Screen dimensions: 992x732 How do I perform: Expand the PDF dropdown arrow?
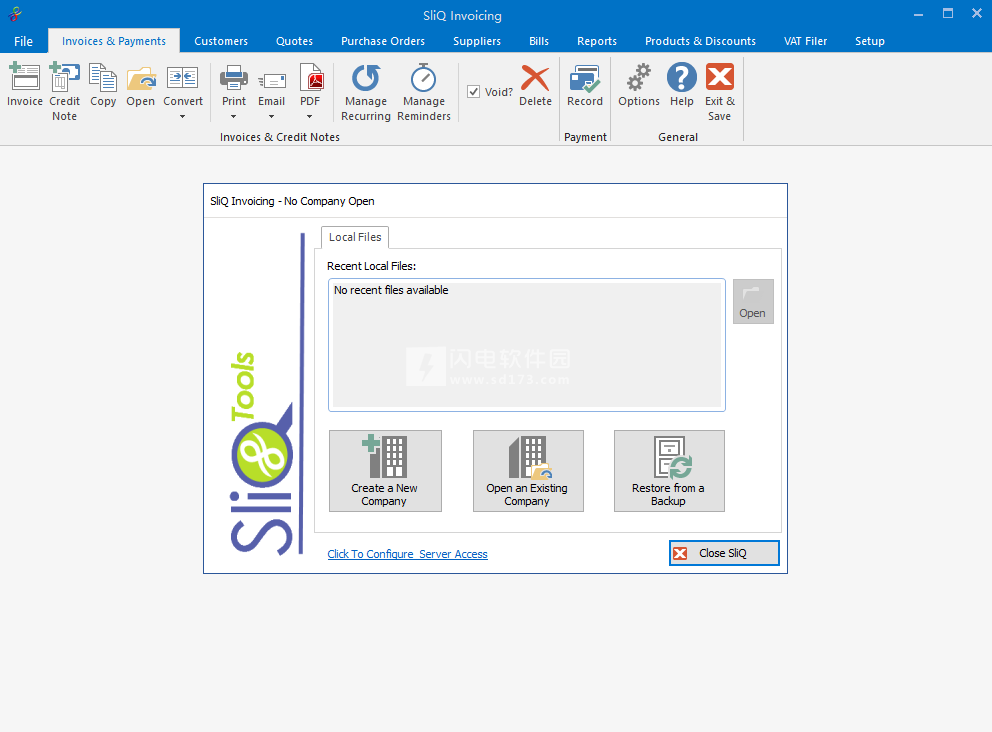[x=309, y=116]
